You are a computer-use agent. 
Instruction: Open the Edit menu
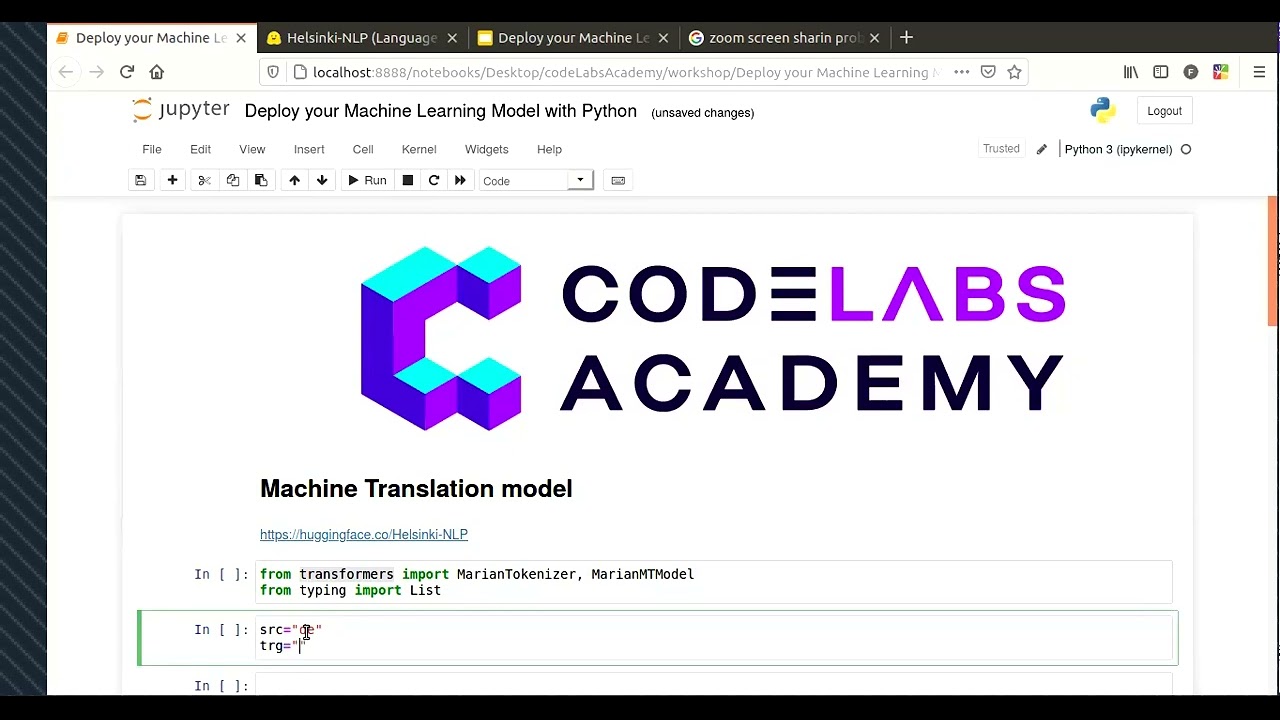click(x=200, y=149)
